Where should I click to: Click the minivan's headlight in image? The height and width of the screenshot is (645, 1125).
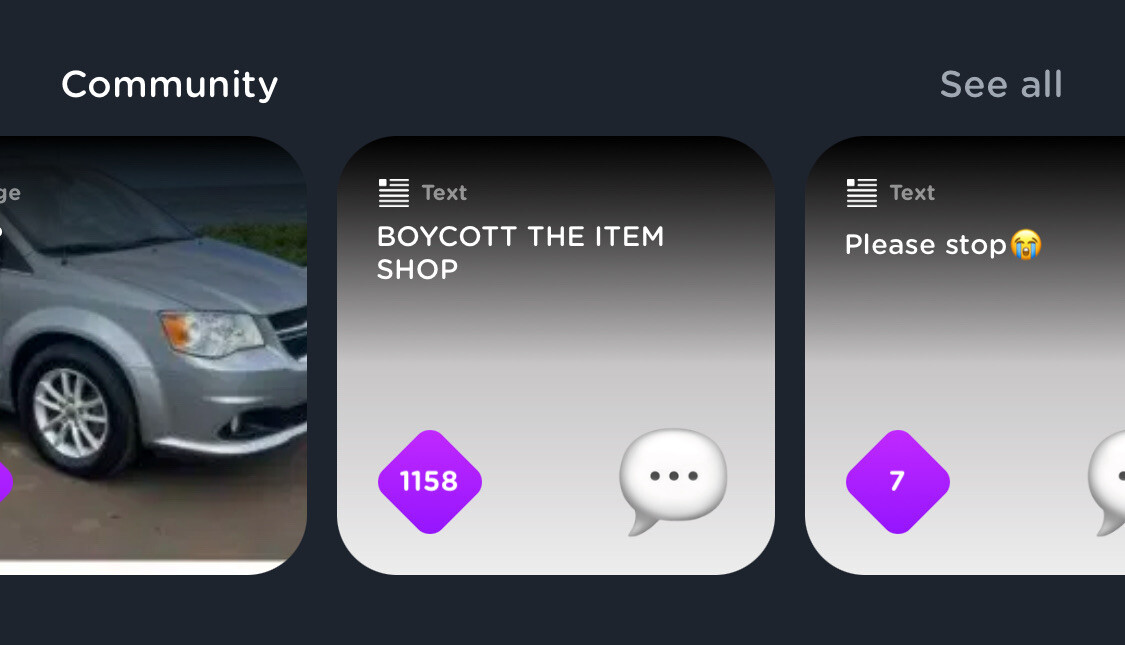coord(211,333)
